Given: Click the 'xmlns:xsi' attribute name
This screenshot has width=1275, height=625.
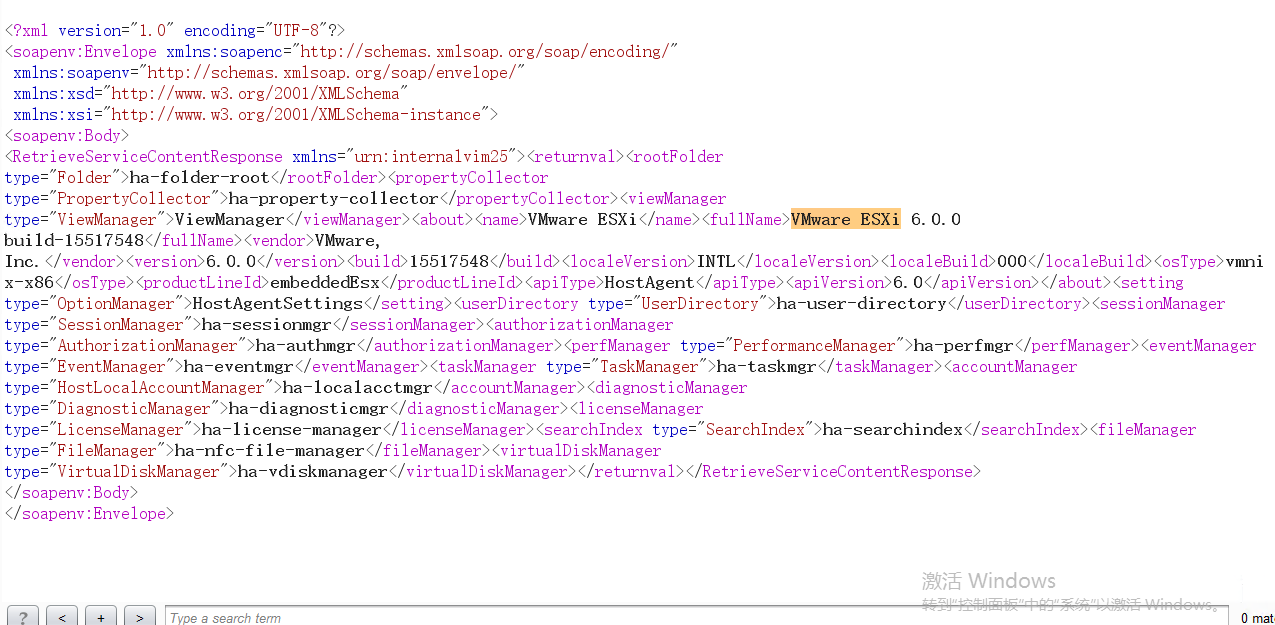Looking at the screenshot, I should click(53, 114).
